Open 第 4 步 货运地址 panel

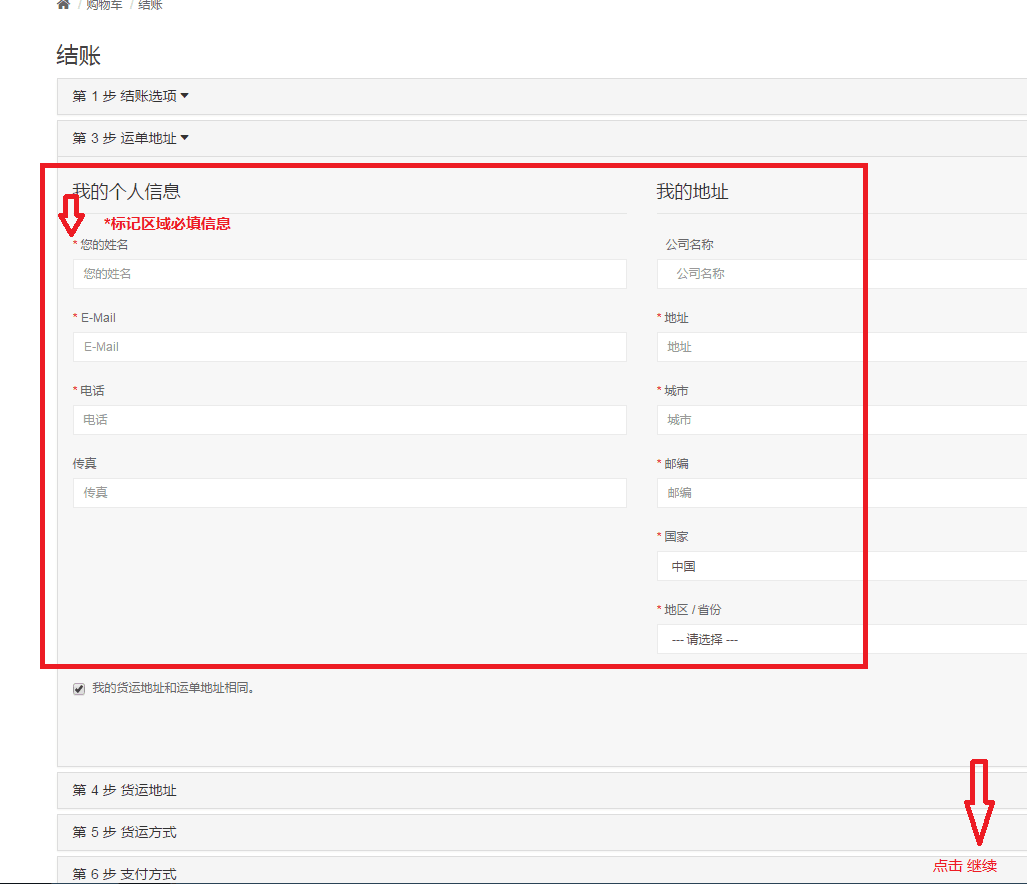tap(125, 790)
